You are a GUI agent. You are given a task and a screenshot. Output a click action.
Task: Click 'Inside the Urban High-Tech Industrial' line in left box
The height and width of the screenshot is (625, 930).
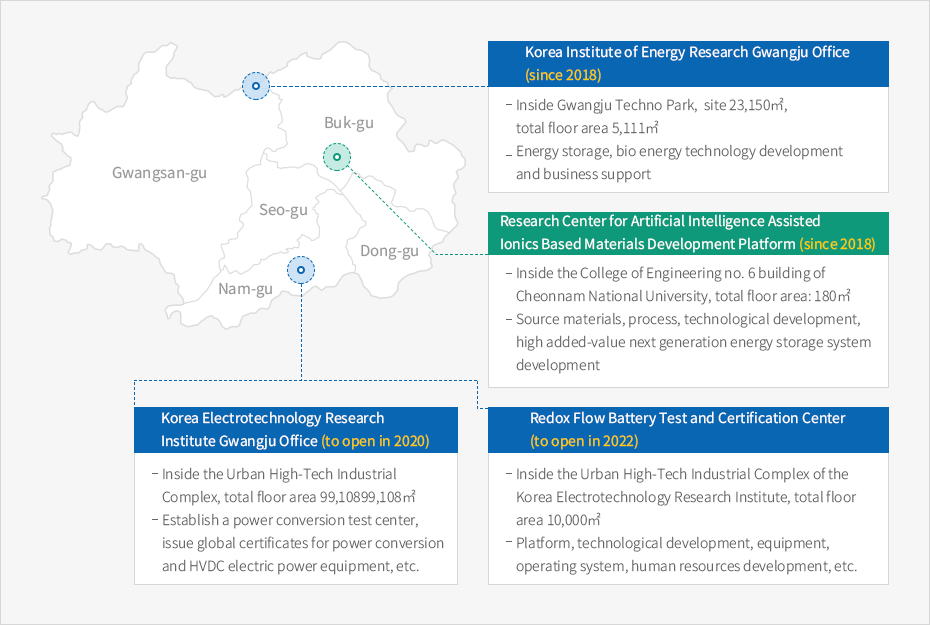[279, 474]
